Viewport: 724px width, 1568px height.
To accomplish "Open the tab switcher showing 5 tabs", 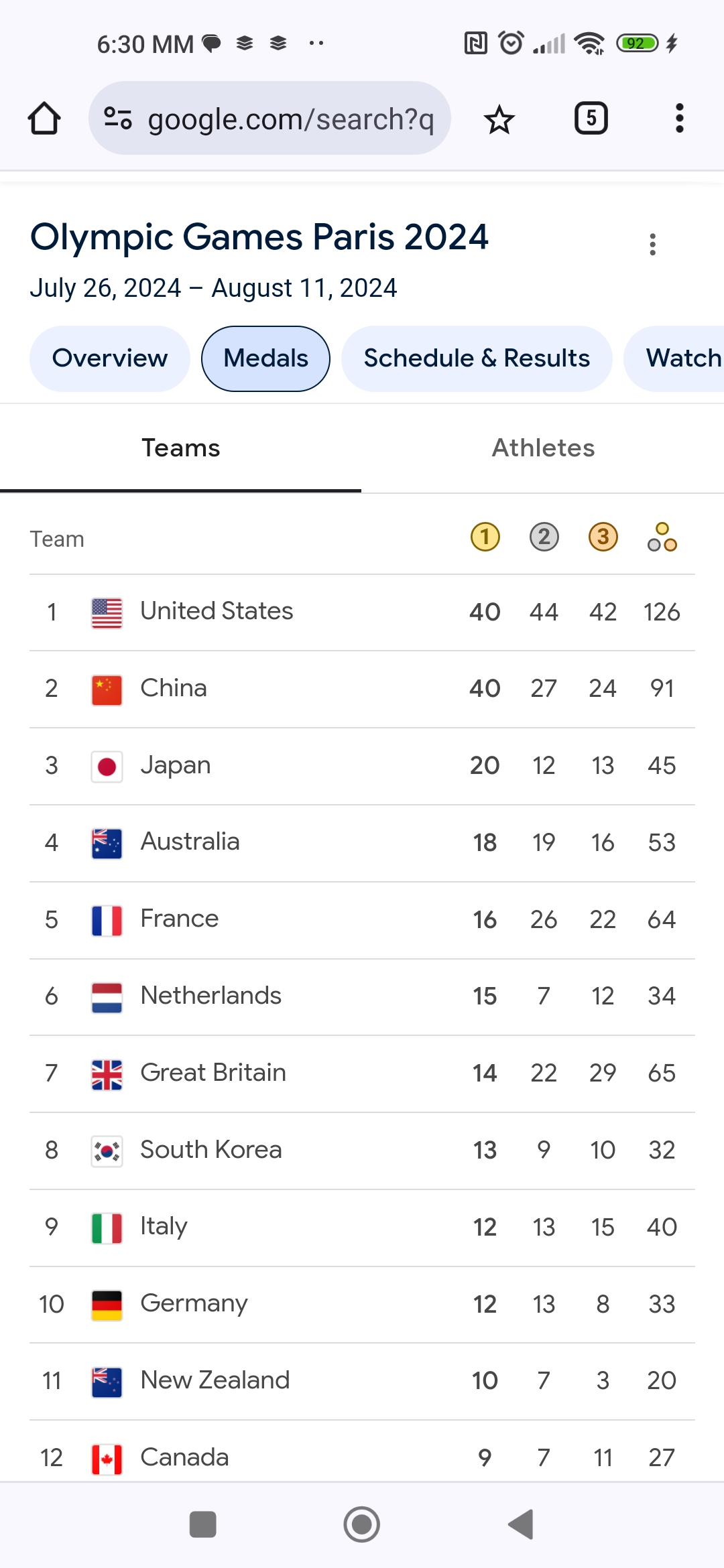I will point(591,119).
